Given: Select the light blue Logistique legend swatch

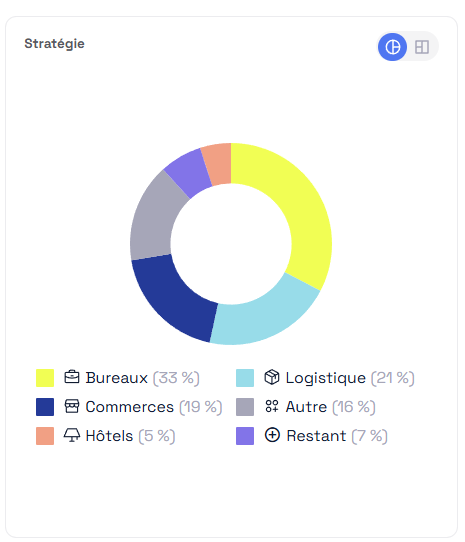Looking at the screenshot, I should (245, 378).
